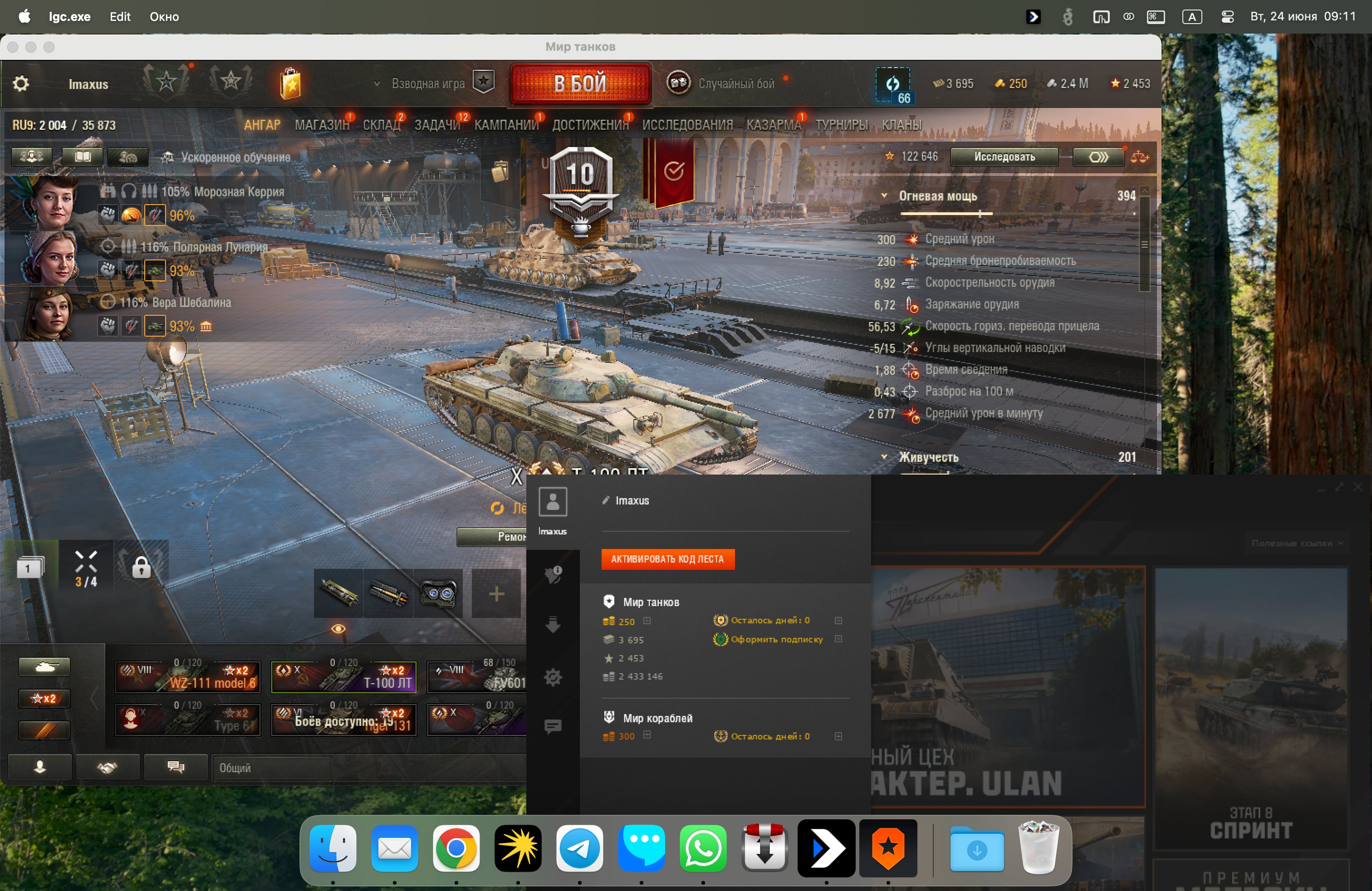Open Полезные ссылки dropdown in launcher

tap(1297, 543)
